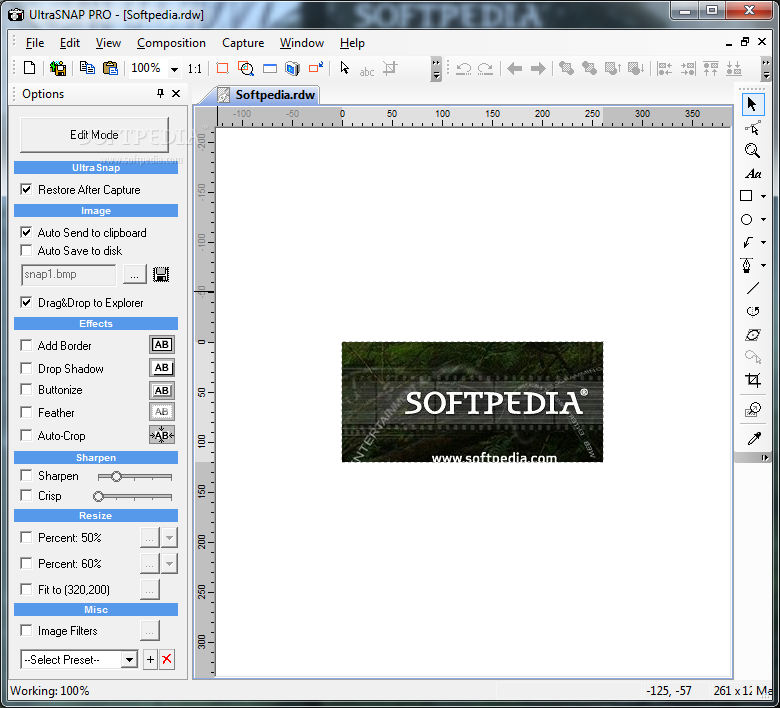The image size is (780, 708).
Task: Enable the Drop Shadow effect
Action: point(26,368)
